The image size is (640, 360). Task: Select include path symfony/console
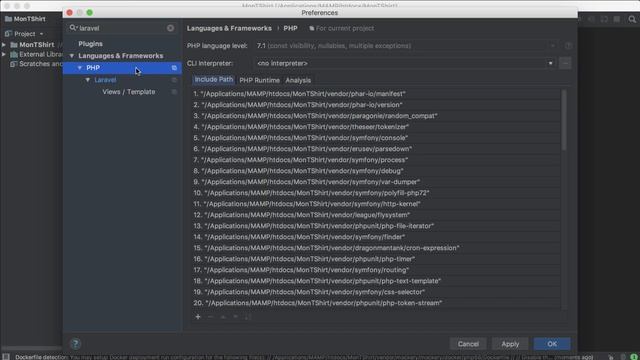pos(376,138)
